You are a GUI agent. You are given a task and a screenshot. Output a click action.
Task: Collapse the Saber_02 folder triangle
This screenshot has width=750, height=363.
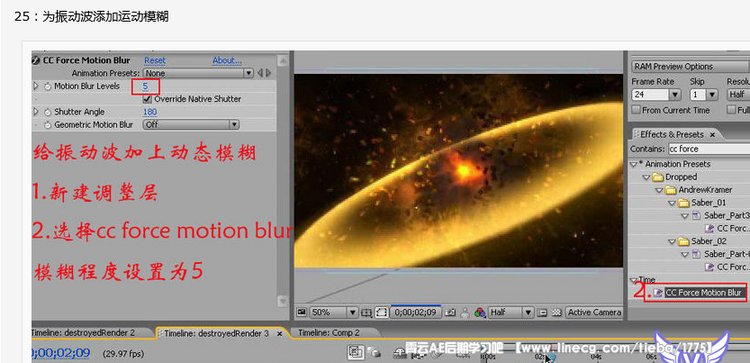point(672,242)
